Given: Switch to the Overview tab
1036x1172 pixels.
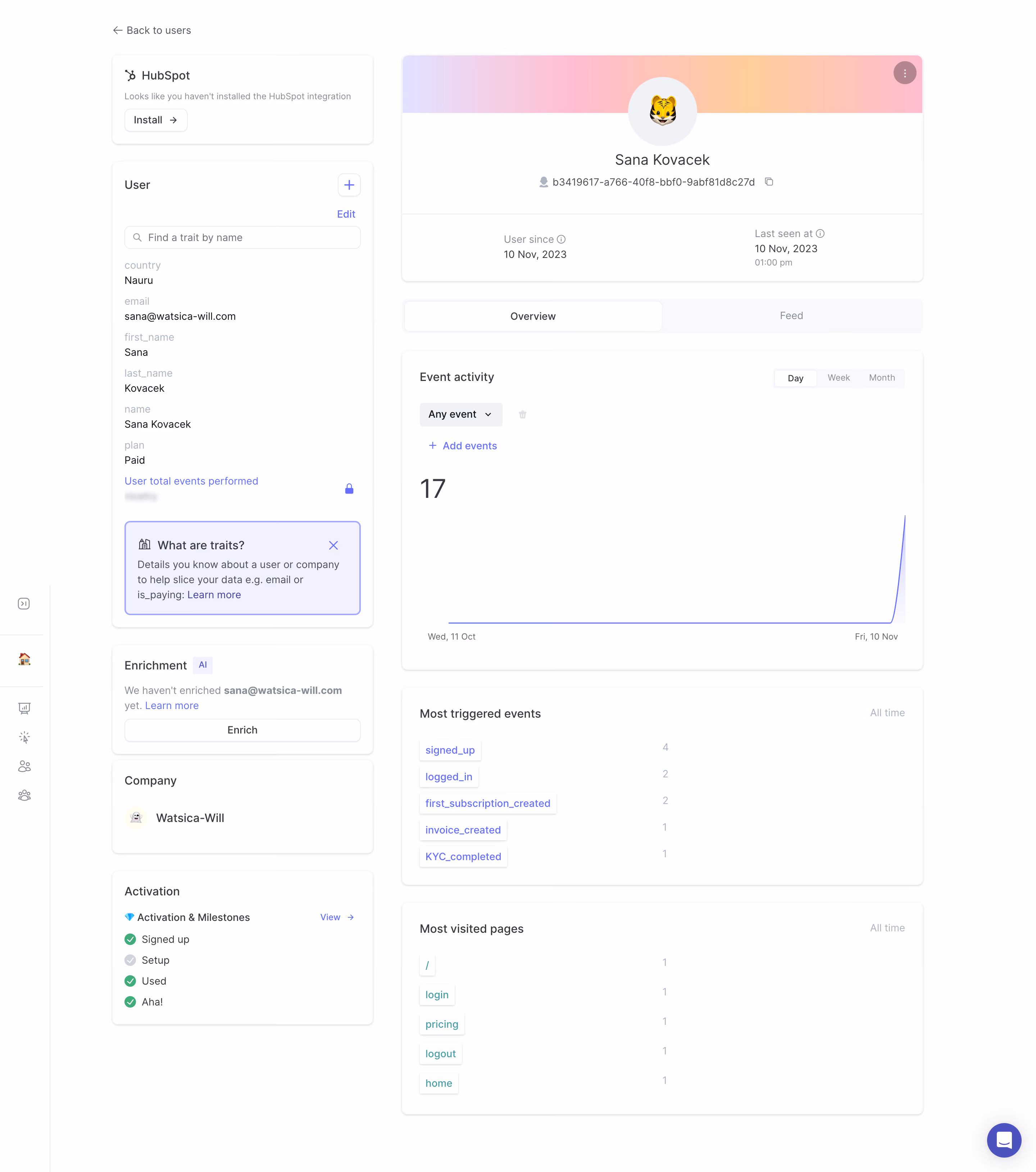Looking at the screenshot, I should tap(533, 316).
